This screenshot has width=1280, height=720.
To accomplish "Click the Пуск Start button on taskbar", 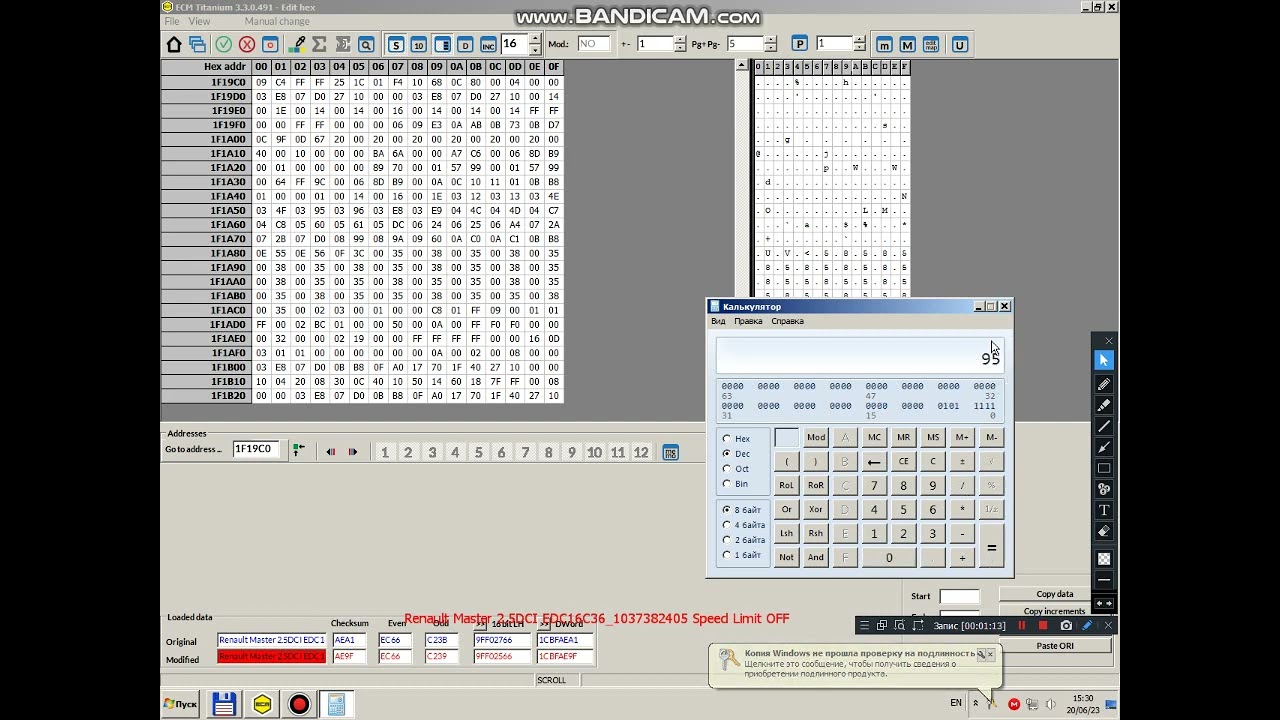I will 180,704.
